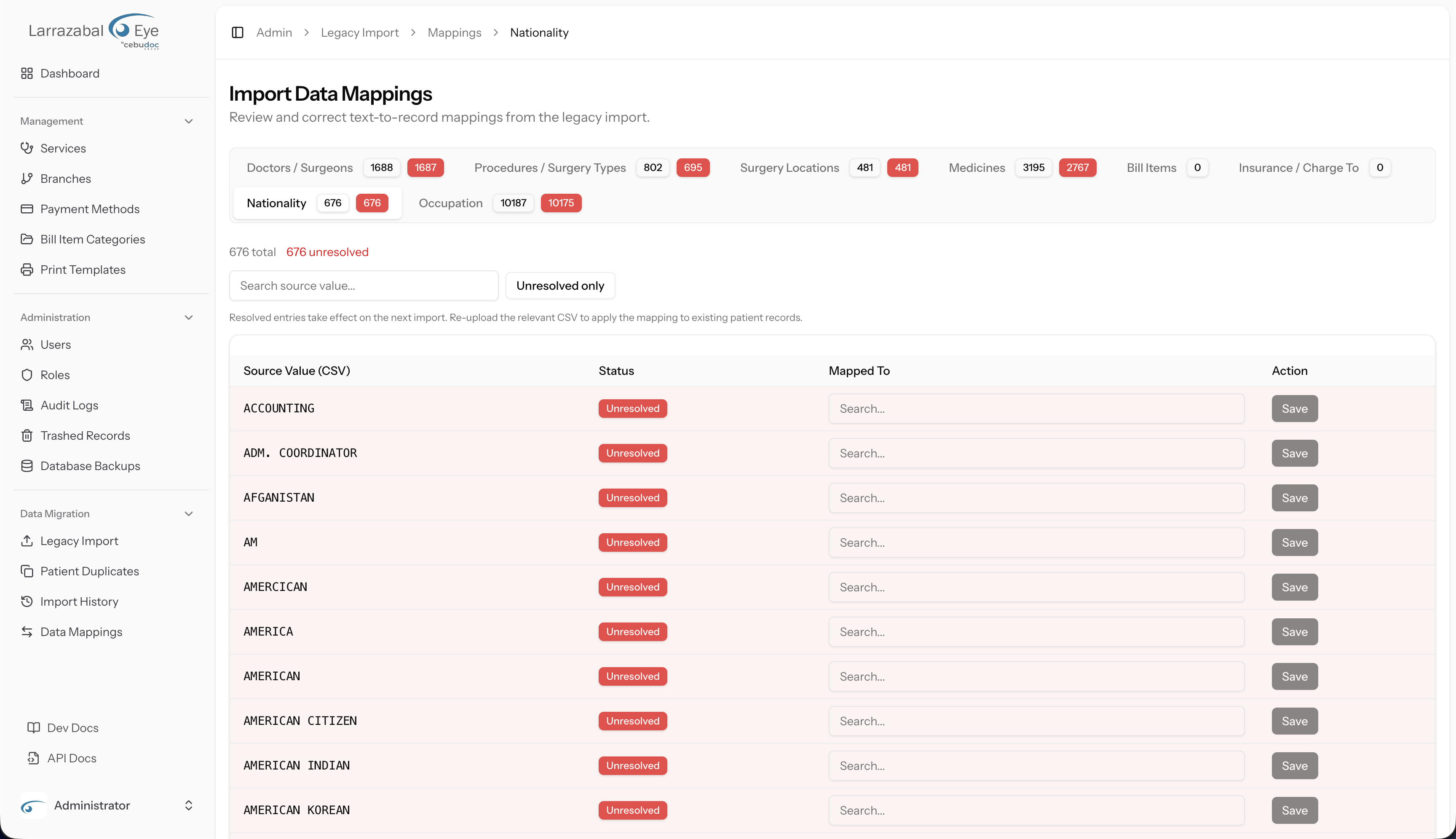Click the Users people icon
The width and height of the screenshot is (1456, 839).
pos(27,345)
